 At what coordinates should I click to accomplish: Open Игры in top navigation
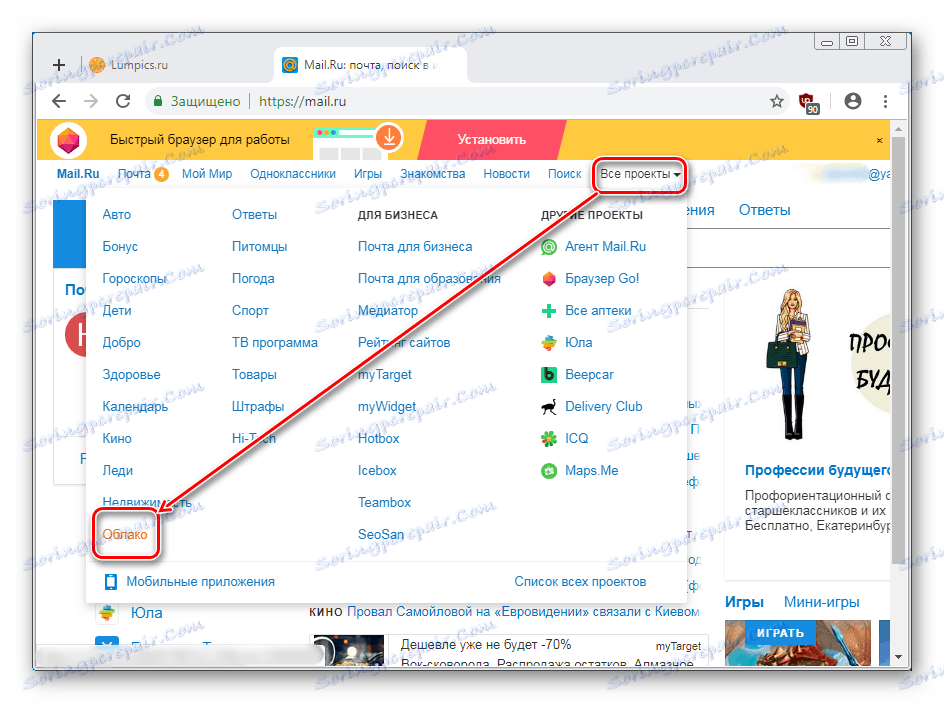367,174
